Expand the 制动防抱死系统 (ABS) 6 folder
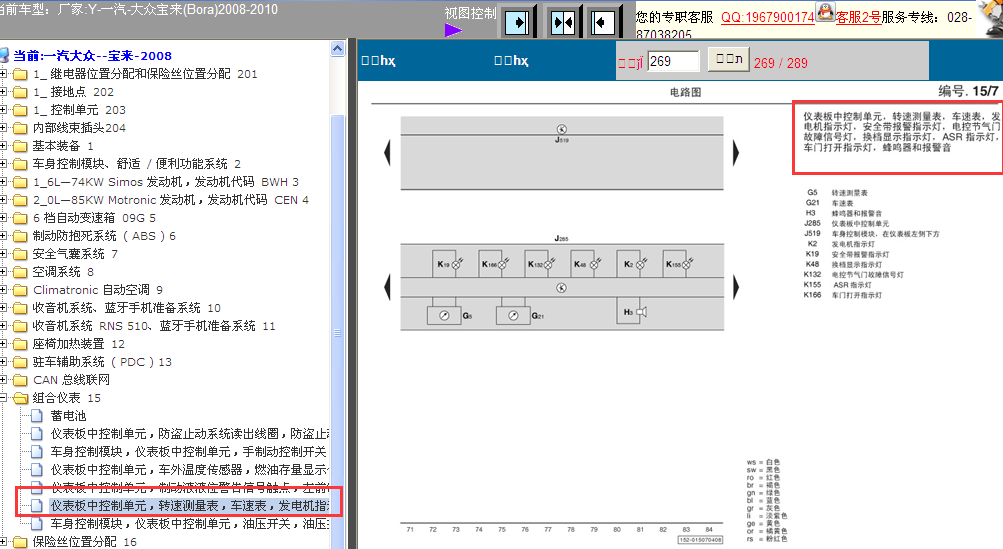Image resolution: width=1003 pixels, height=549 pixels. click(3, 236)
